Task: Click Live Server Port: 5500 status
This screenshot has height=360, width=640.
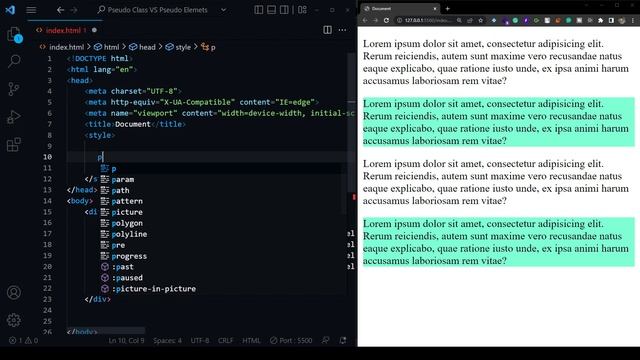Action: tap(291, 340)
